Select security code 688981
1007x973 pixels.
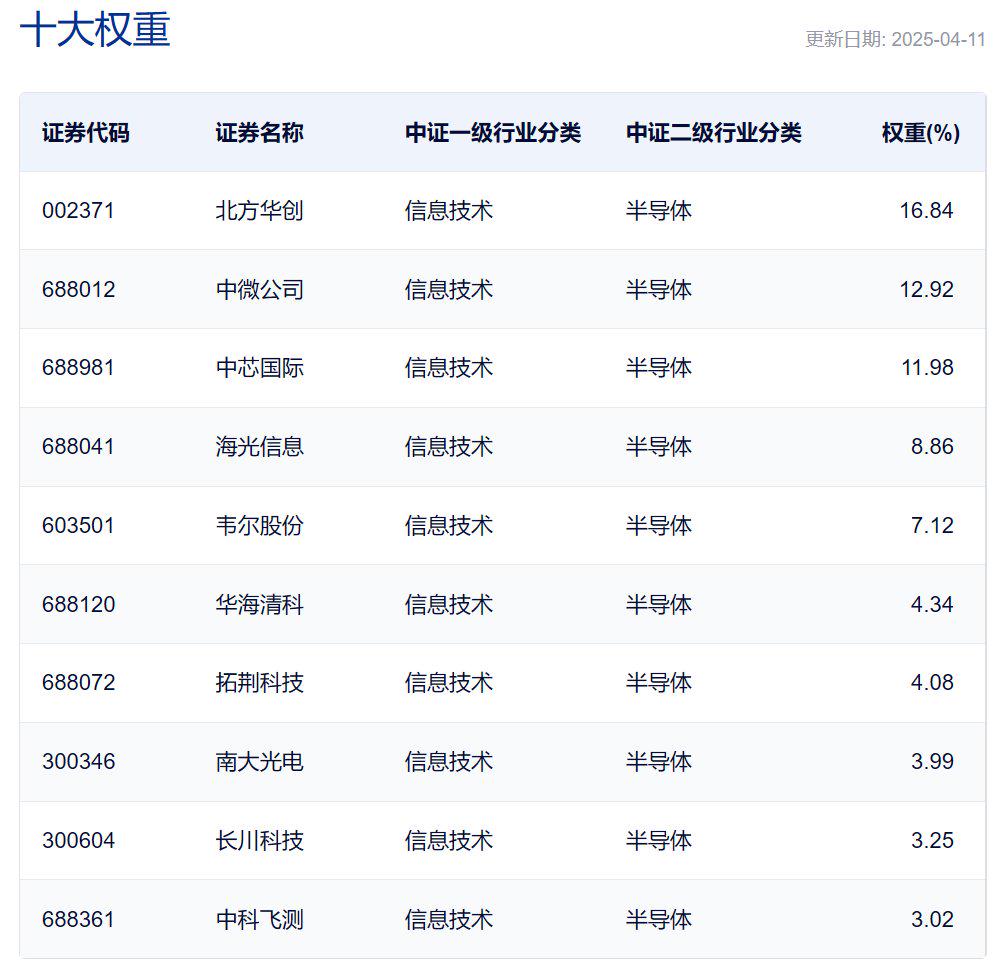(78, 368)
